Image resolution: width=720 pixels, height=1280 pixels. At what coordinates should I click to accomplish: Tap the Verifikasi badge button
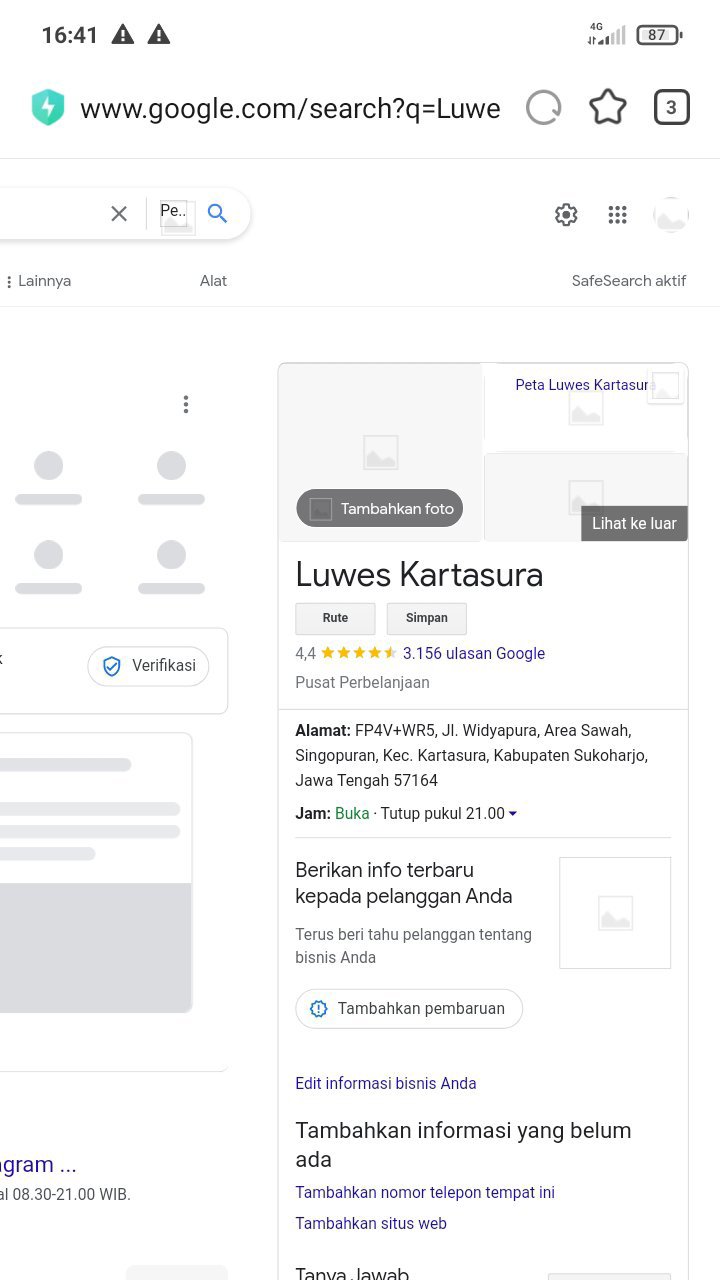pyautogui.click(x=148, y=666)
